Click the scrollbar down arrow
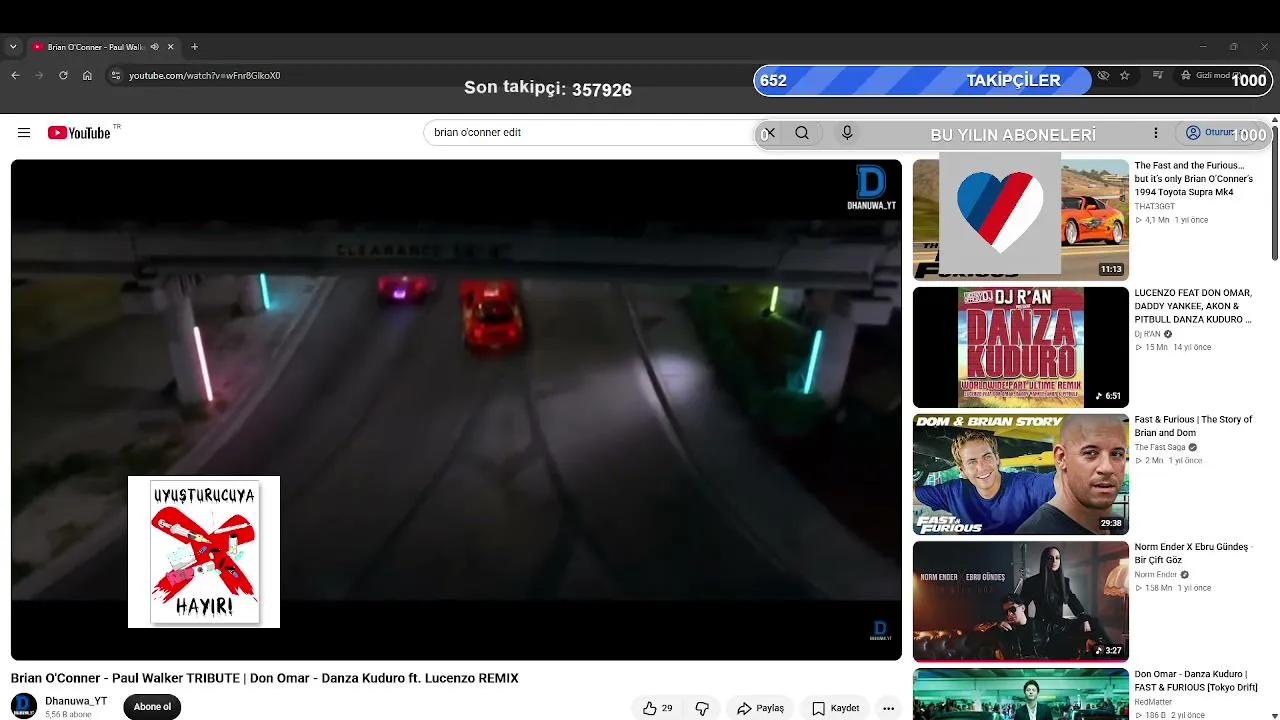Image resolution: width=1280 pixels, height=720 pixels. pos(1275,714)
